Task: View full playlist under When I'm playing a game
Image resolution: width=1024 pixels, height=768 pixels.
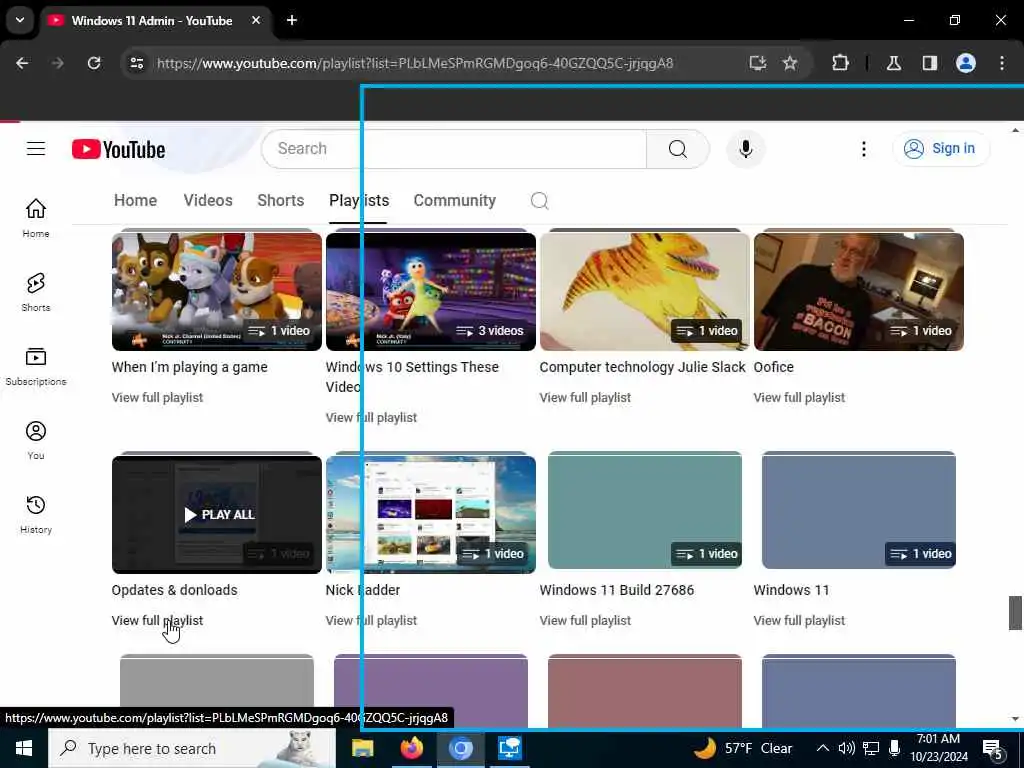Action: pyautogui.click(x=157, y=397)
